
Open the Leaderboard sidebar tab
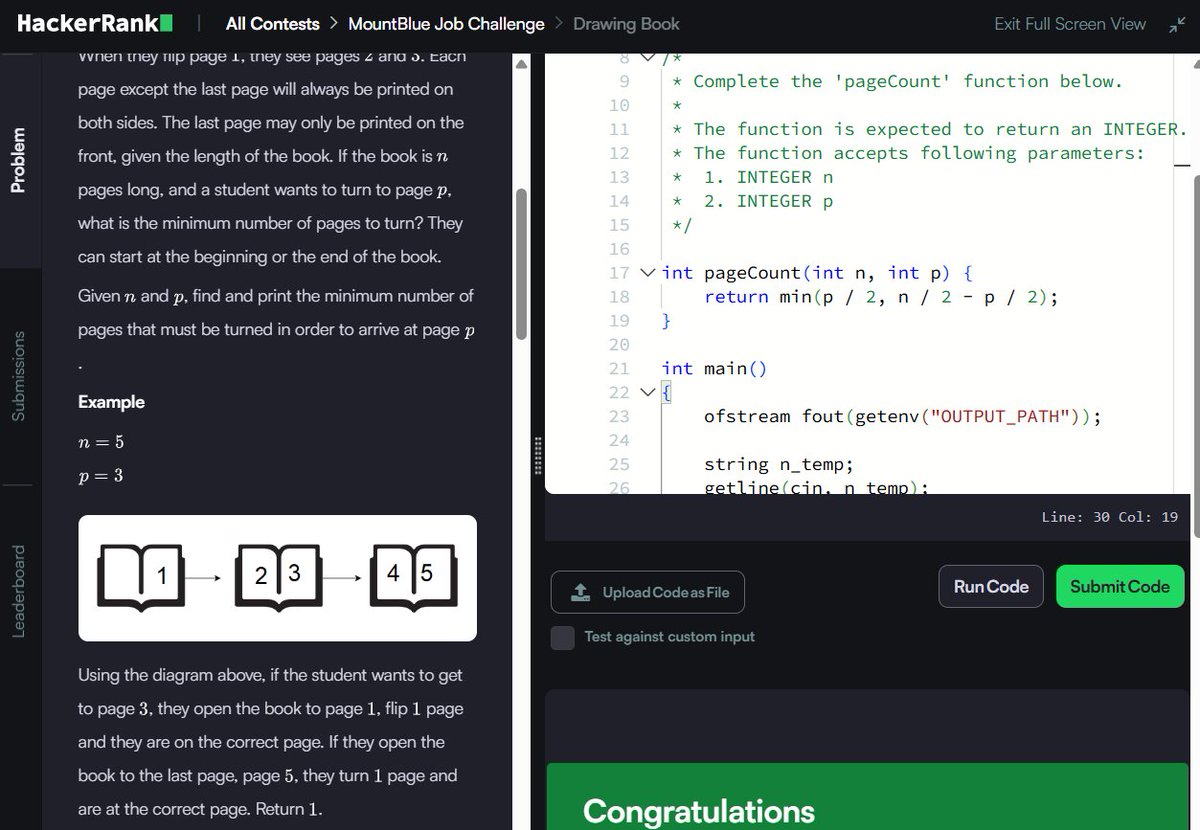(x=18, y=591)
